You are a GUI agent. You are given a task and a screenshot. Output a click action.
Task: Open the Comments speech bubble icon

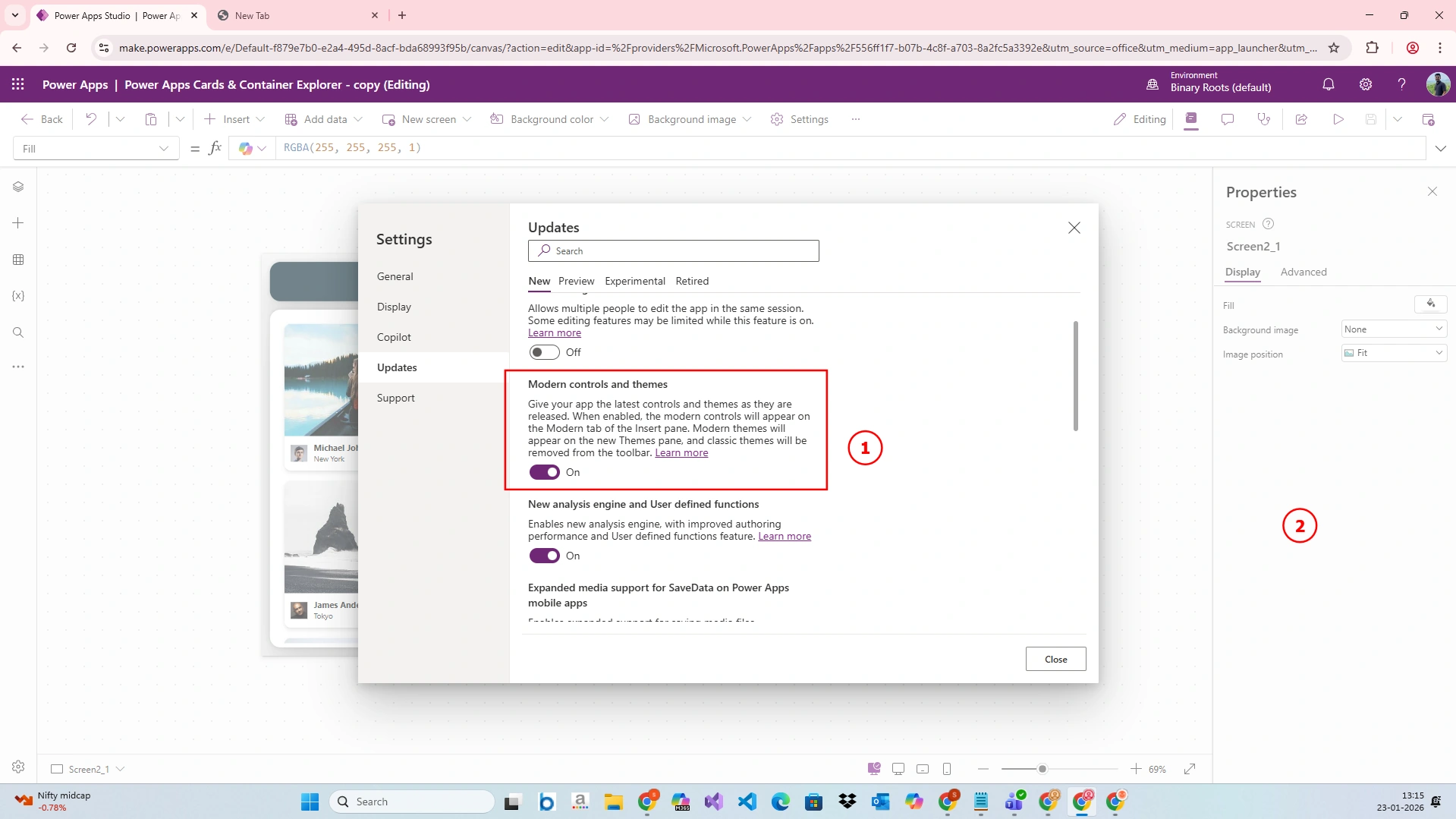1228,119
